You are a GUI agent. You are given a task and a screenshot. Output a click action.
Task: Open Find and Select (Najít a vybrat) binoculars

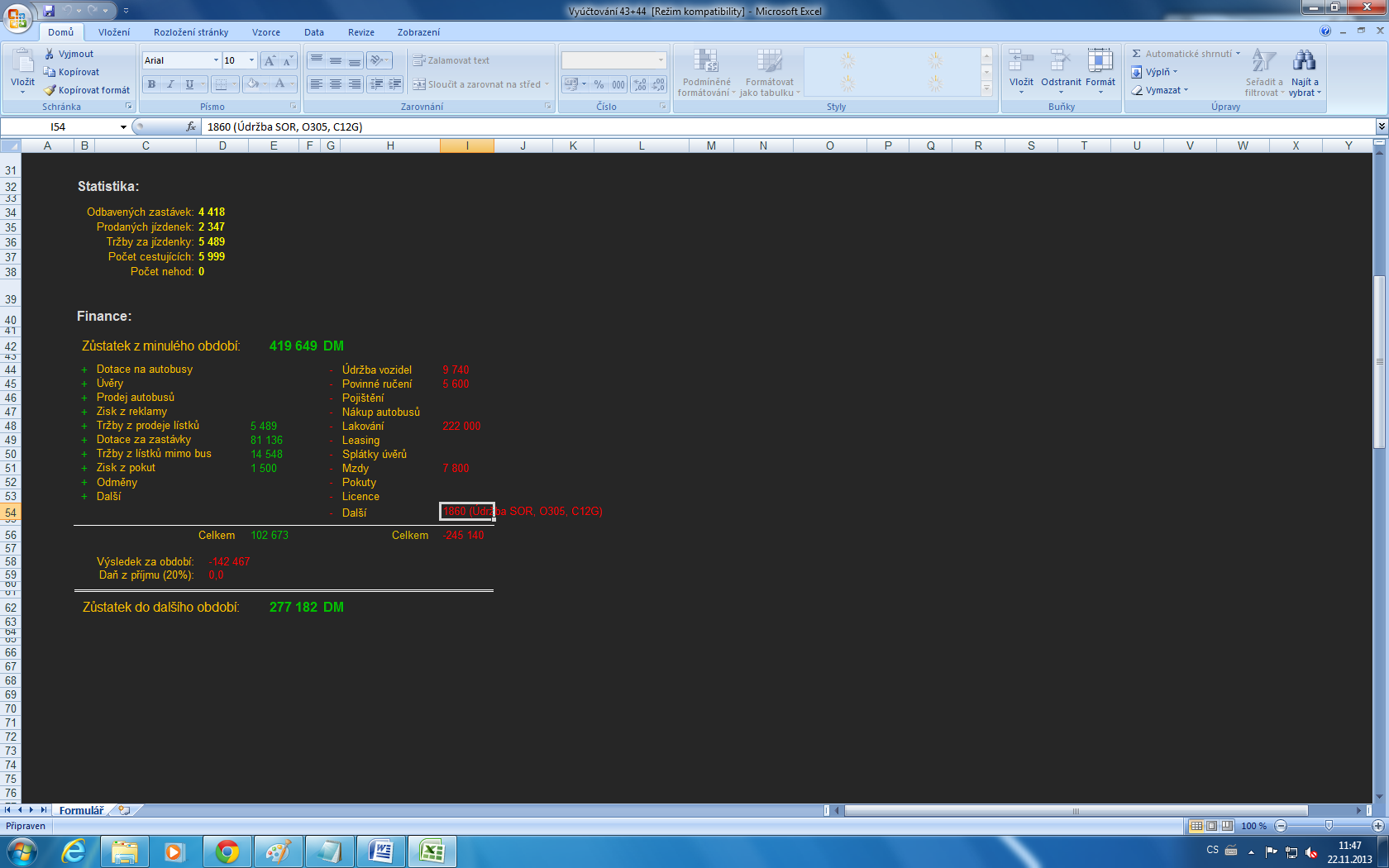click(1304, 62)
